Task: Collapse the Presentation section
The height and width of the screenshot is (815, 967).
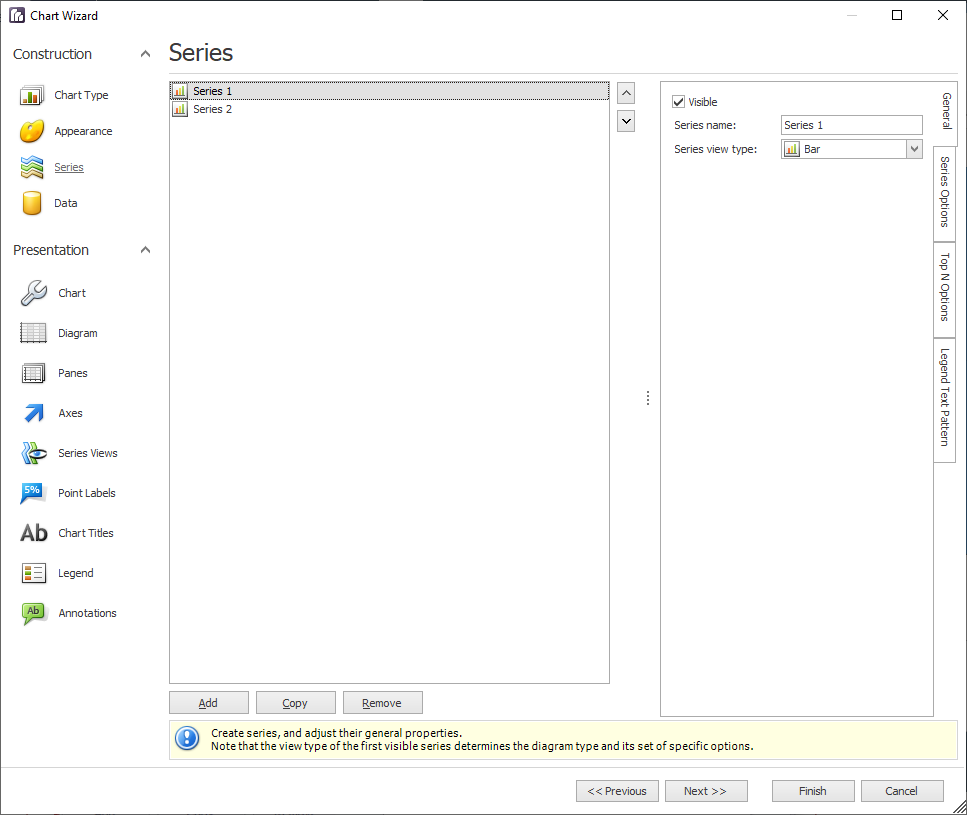Action: point(145,250)
